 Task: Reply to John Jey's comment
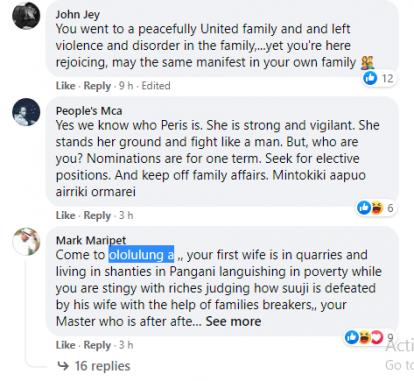(97, 86)
